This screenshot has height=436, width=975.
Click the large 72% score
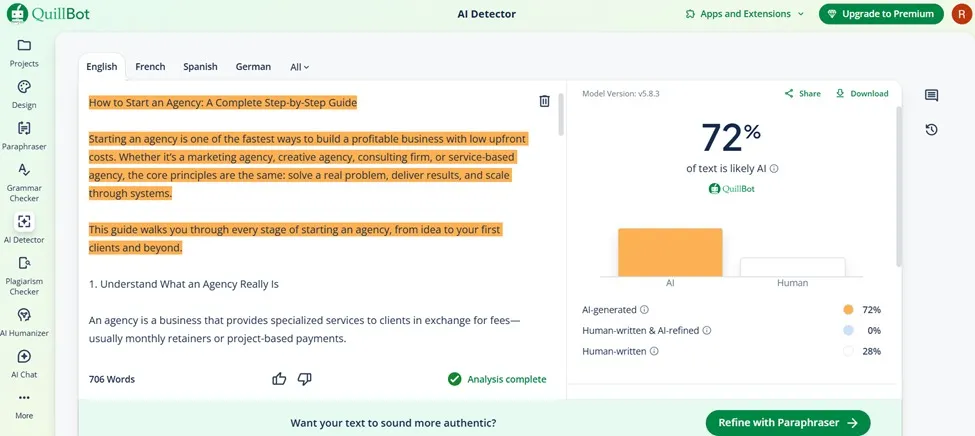pos(731,137)
